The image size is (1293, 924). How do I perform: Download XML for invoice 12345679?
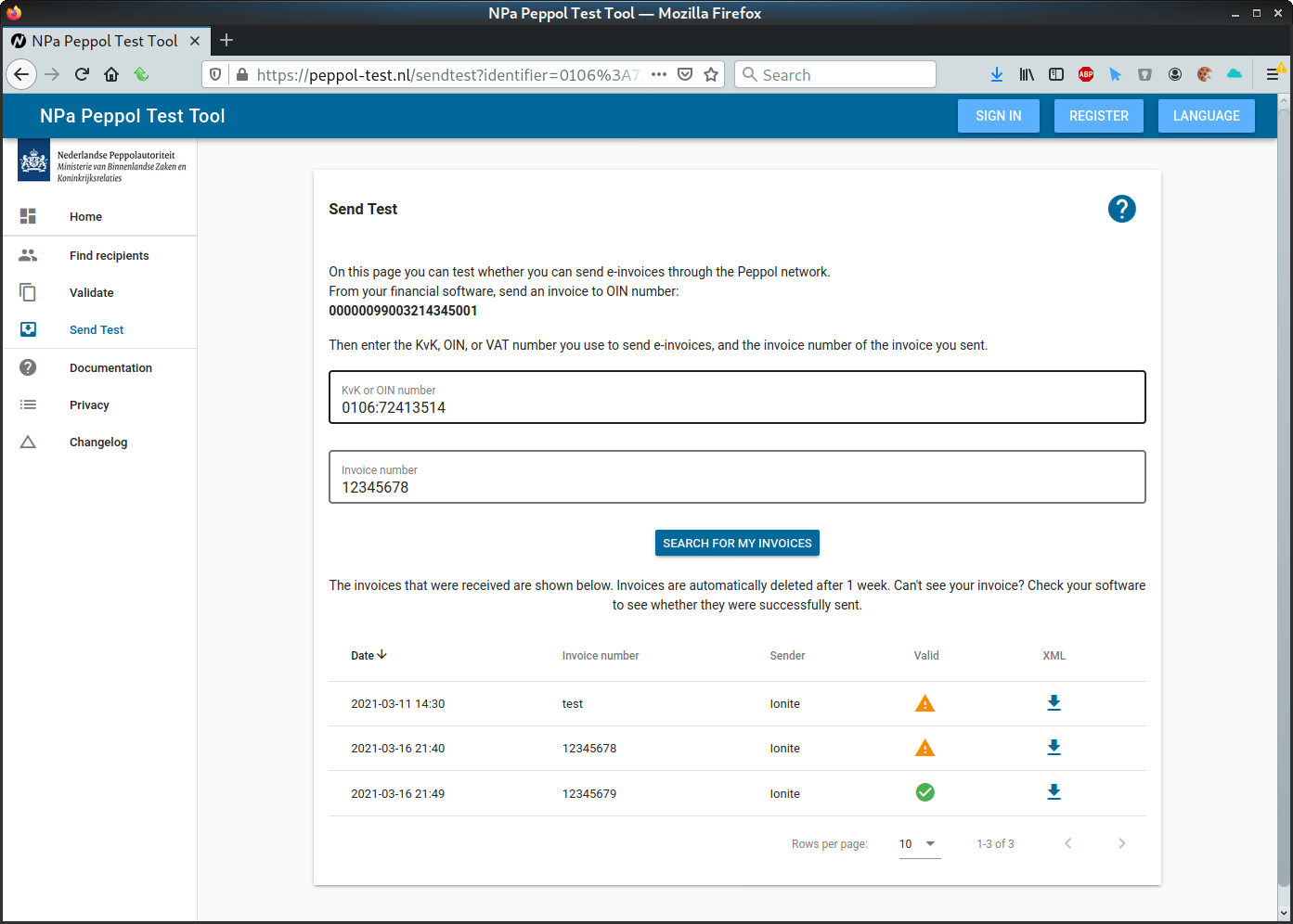pyautogui.click(x=1054, y=792)
